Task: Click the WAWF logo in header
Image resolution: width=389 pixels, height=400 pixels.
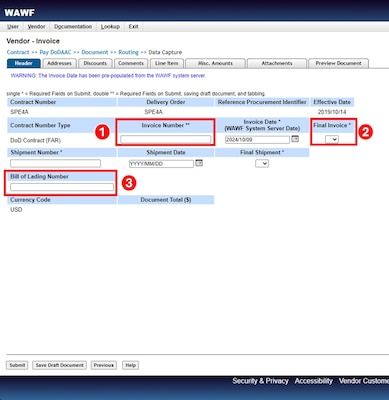Action: pyautogui.click(x=19, y=13)
